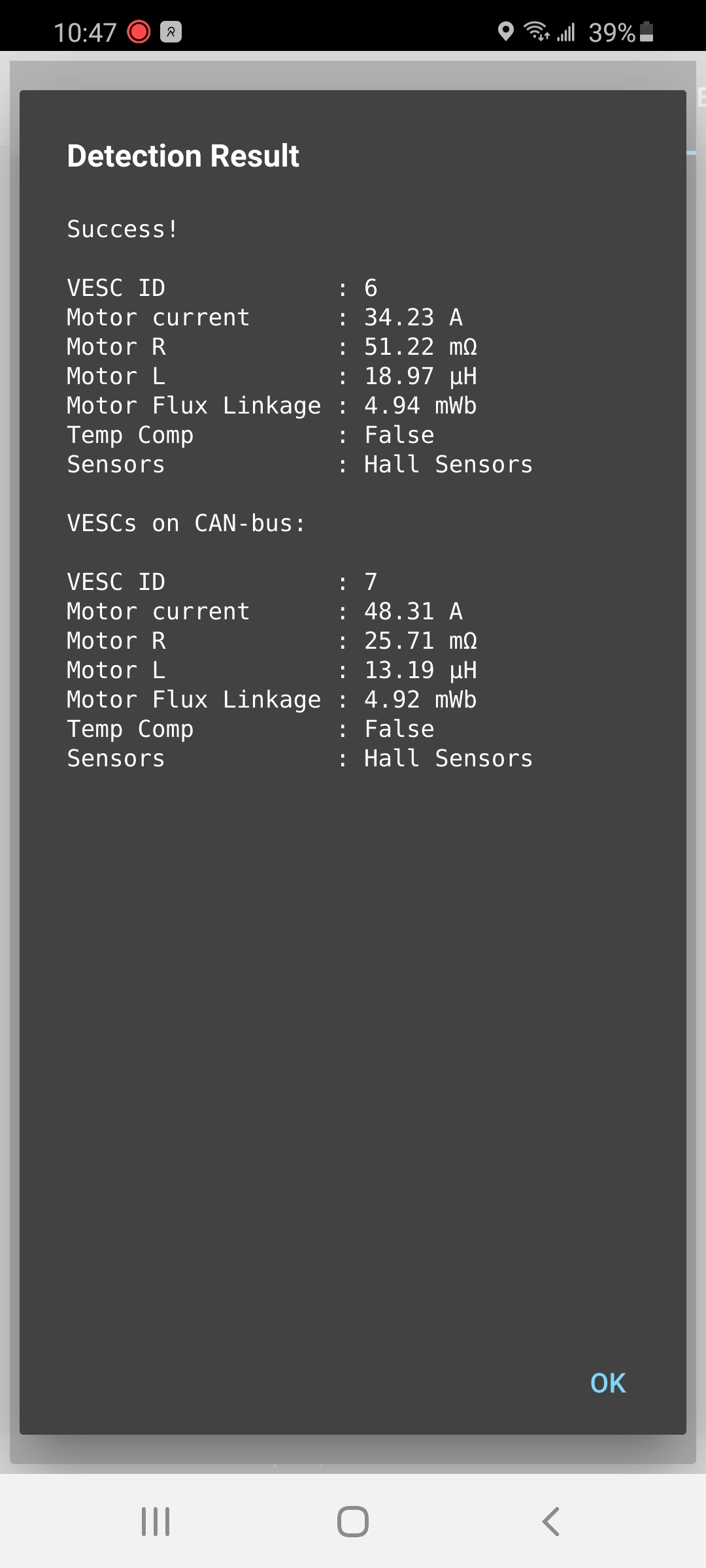Tap the recent apps navigation icon
Viewport: 706px width, 1568px height.
(156, 1522)
